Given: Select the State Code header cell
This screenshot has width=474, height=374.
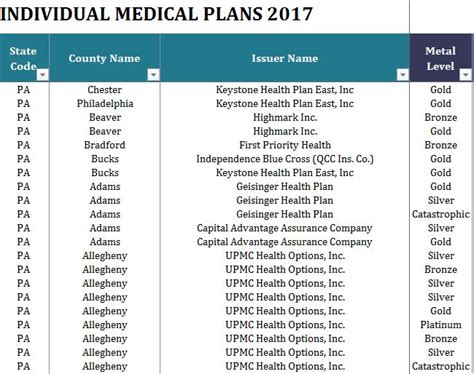Looking at the screenshot, I should (24, 58).
